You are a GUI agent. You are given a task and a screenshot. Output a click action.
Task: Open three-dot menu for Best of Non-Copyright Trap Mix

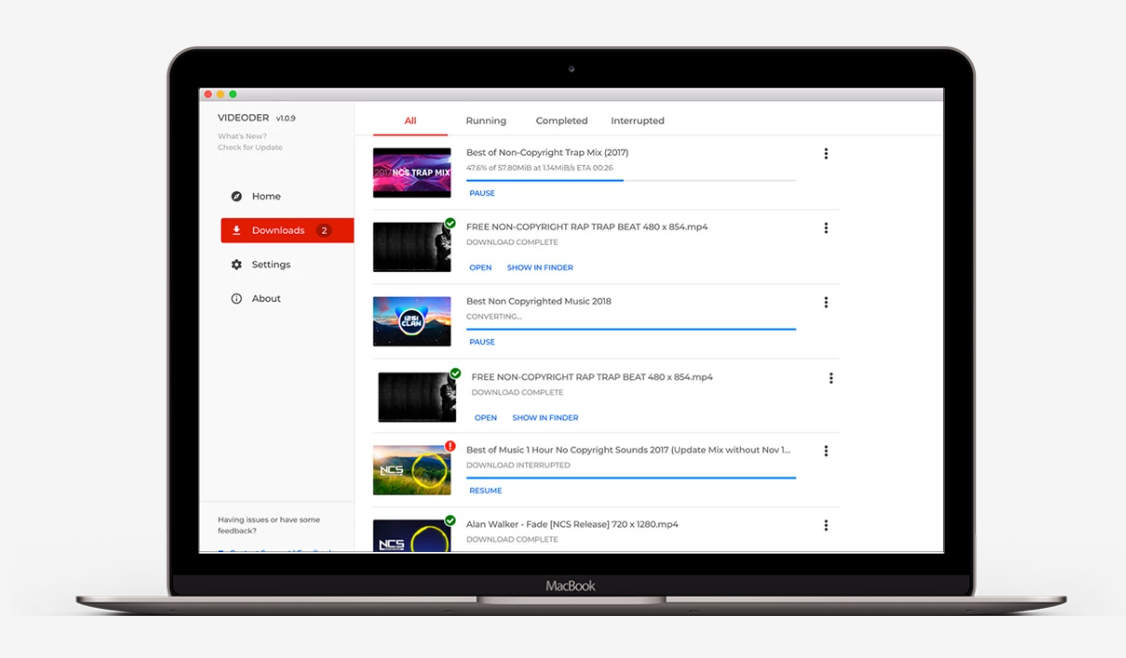point(826,154)
